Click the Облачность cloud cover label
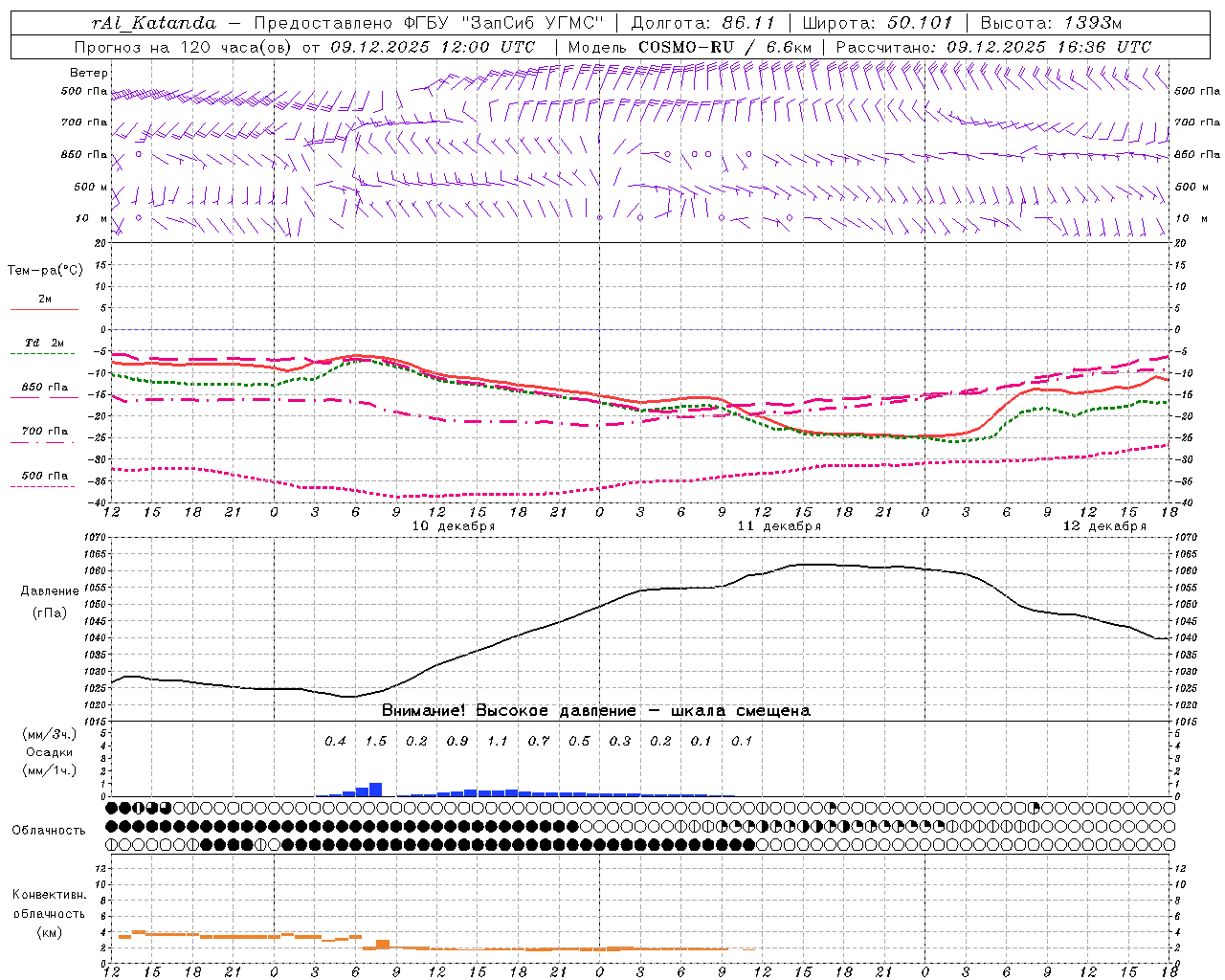The image size is (1225, 980). point(49,831)
